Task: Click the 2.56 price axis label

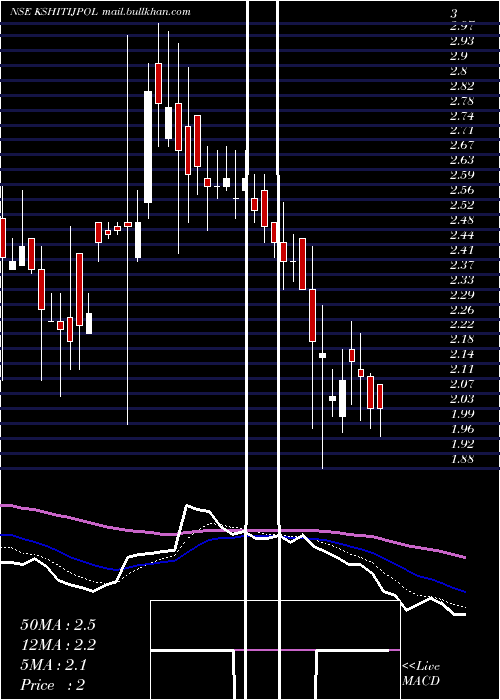Action: [462, 190]
